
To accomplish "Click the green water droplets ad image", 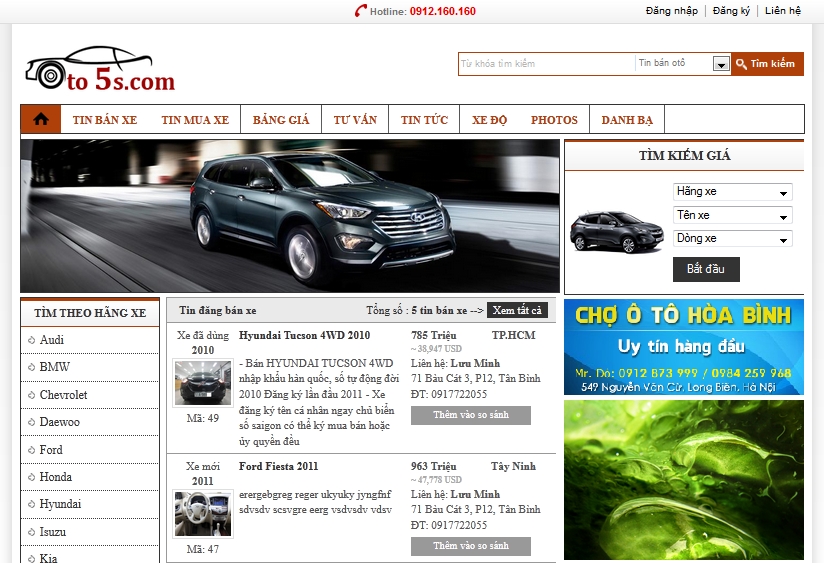I will (684, 480).
